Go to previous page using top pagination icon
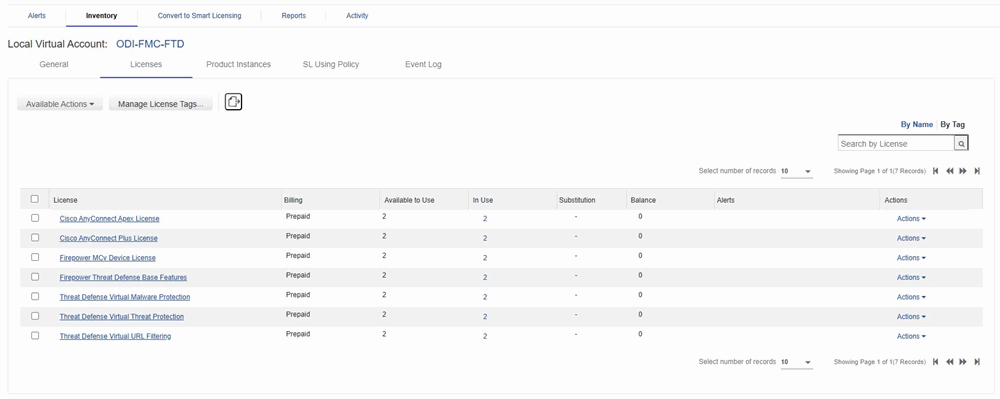 [x=950, y=171]
